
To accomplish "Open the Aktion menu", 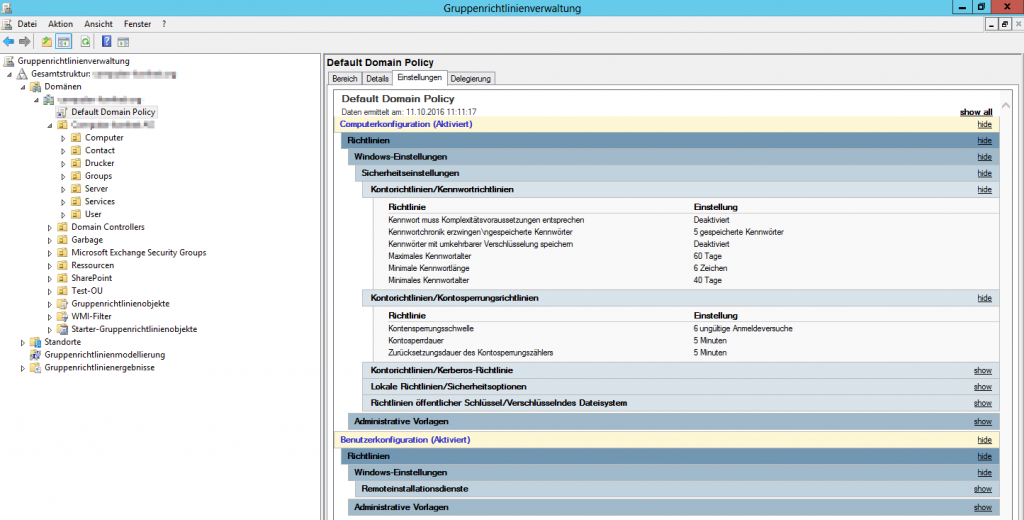I will (60, 24).
